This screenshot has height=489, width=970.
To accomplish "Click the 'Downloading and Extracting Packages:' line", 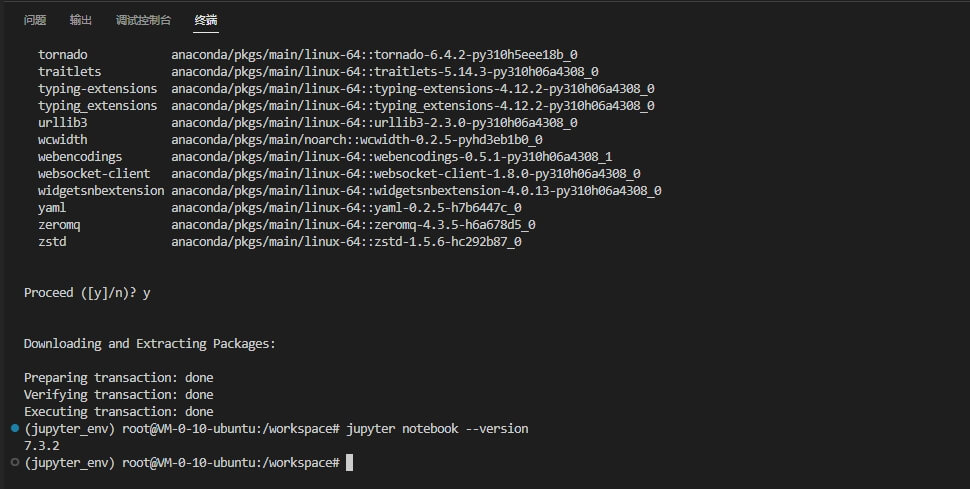I will coord(150,344).
